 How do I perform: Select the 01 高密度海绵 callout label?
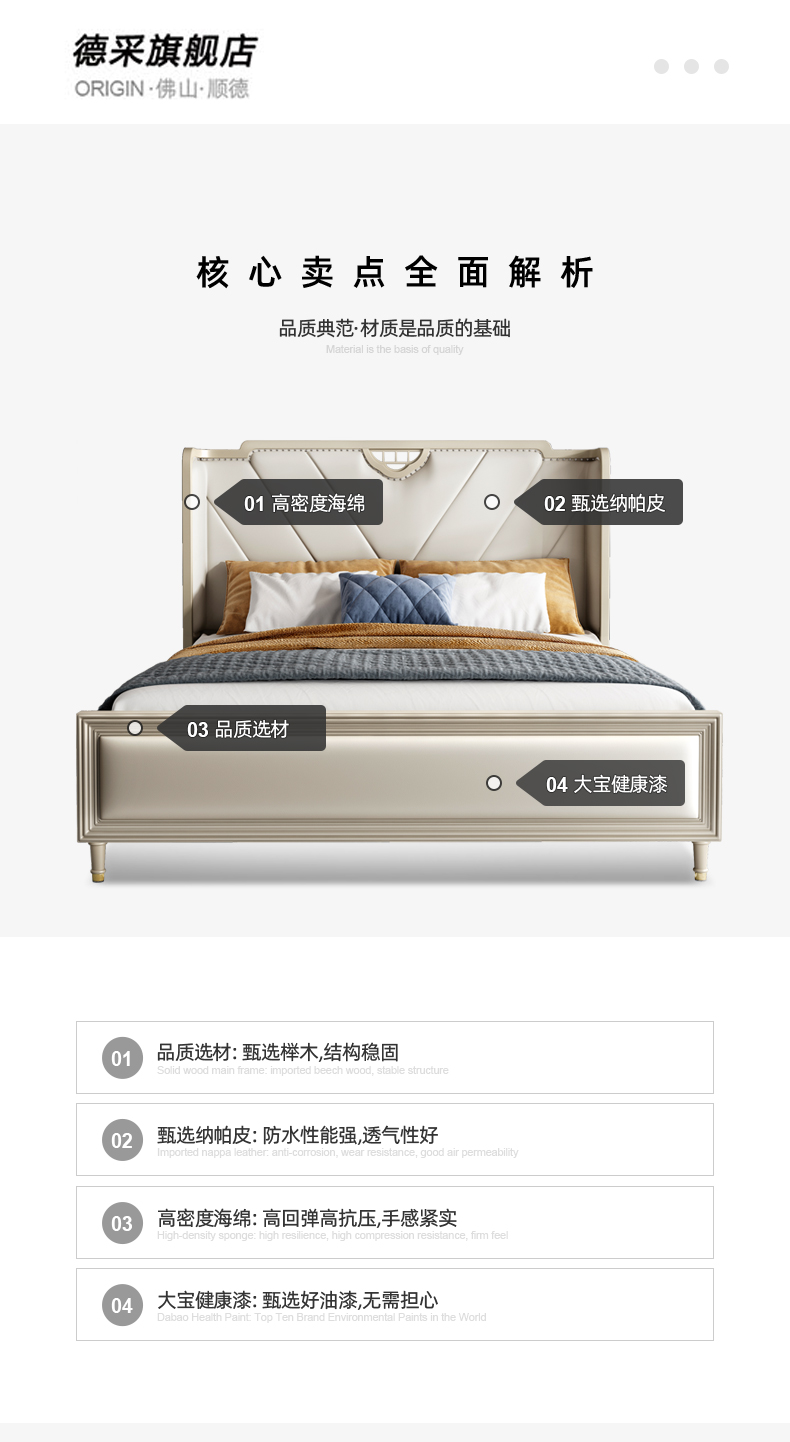coord(299,503)
